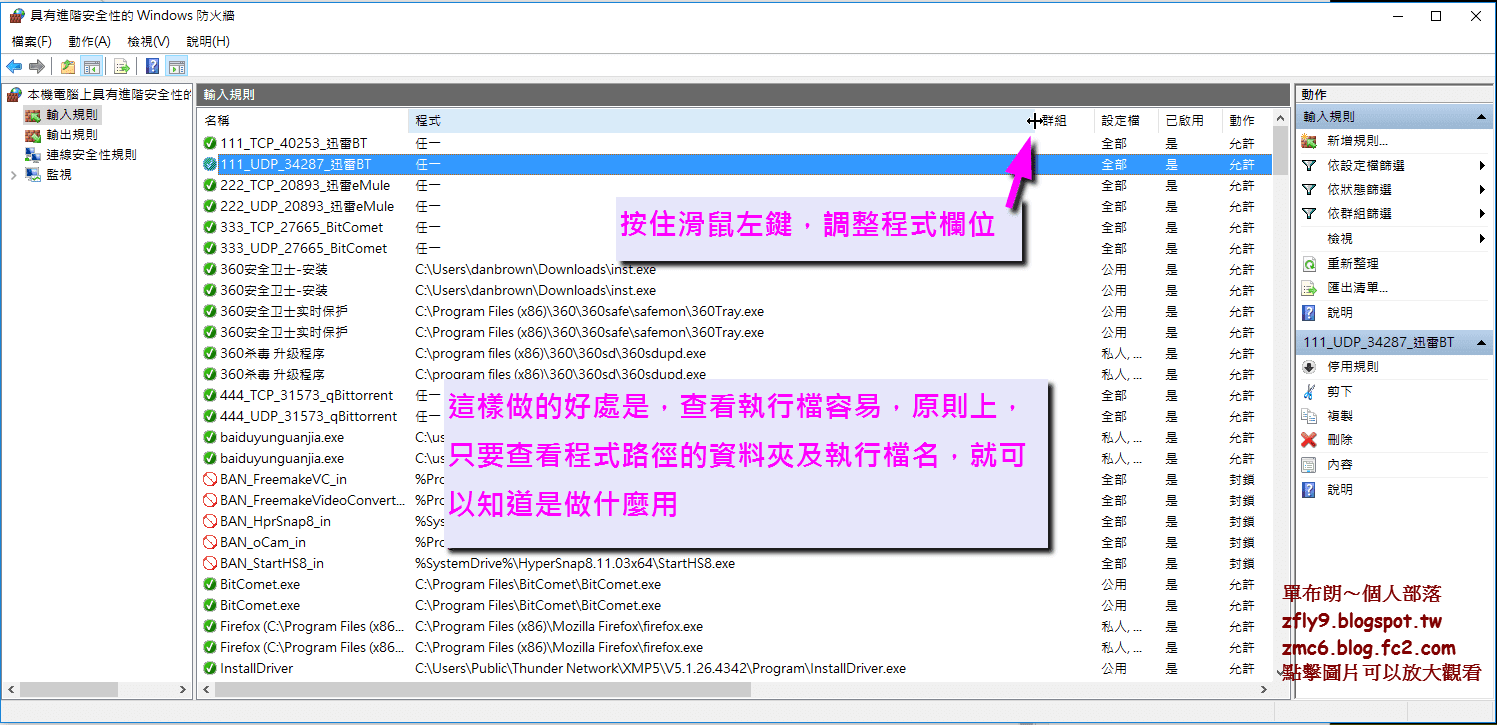The width and height of the screenshot is (1497, 725).
Task: Click the gray forward arrow in toolbar
Action: pos(37,67)
